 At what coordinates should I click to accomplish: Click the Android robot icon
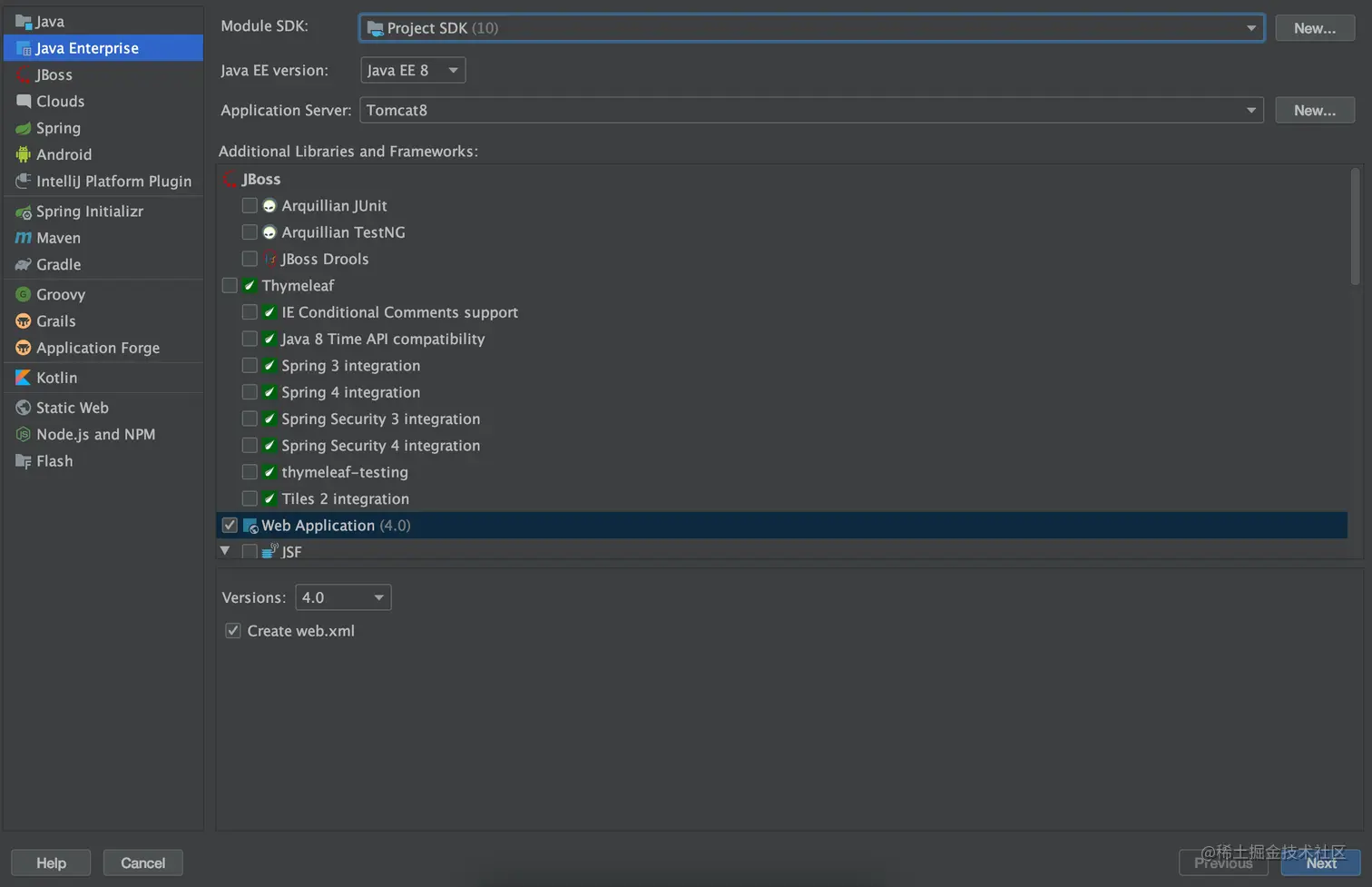tap(24, 154)
